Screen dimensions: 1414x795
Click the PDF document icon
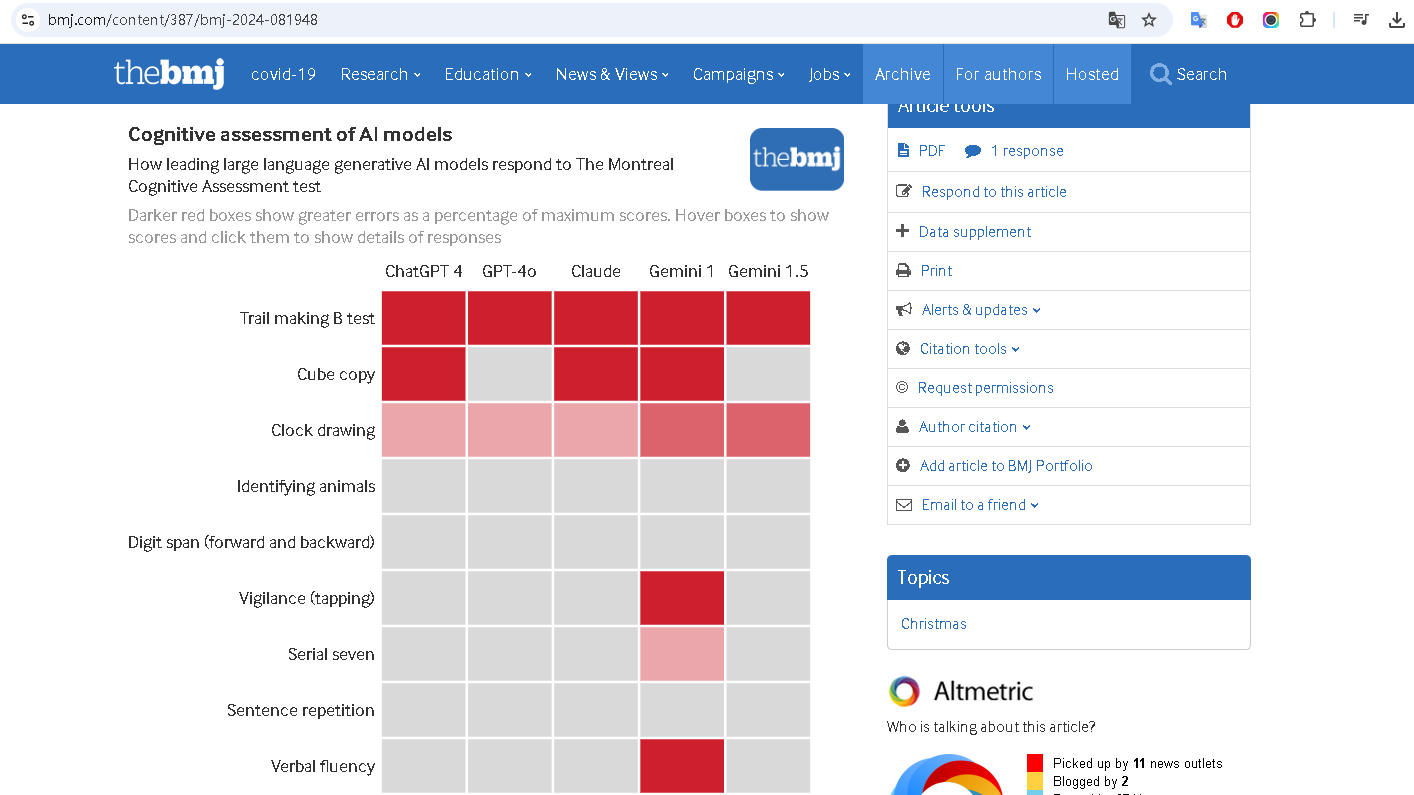903,151
